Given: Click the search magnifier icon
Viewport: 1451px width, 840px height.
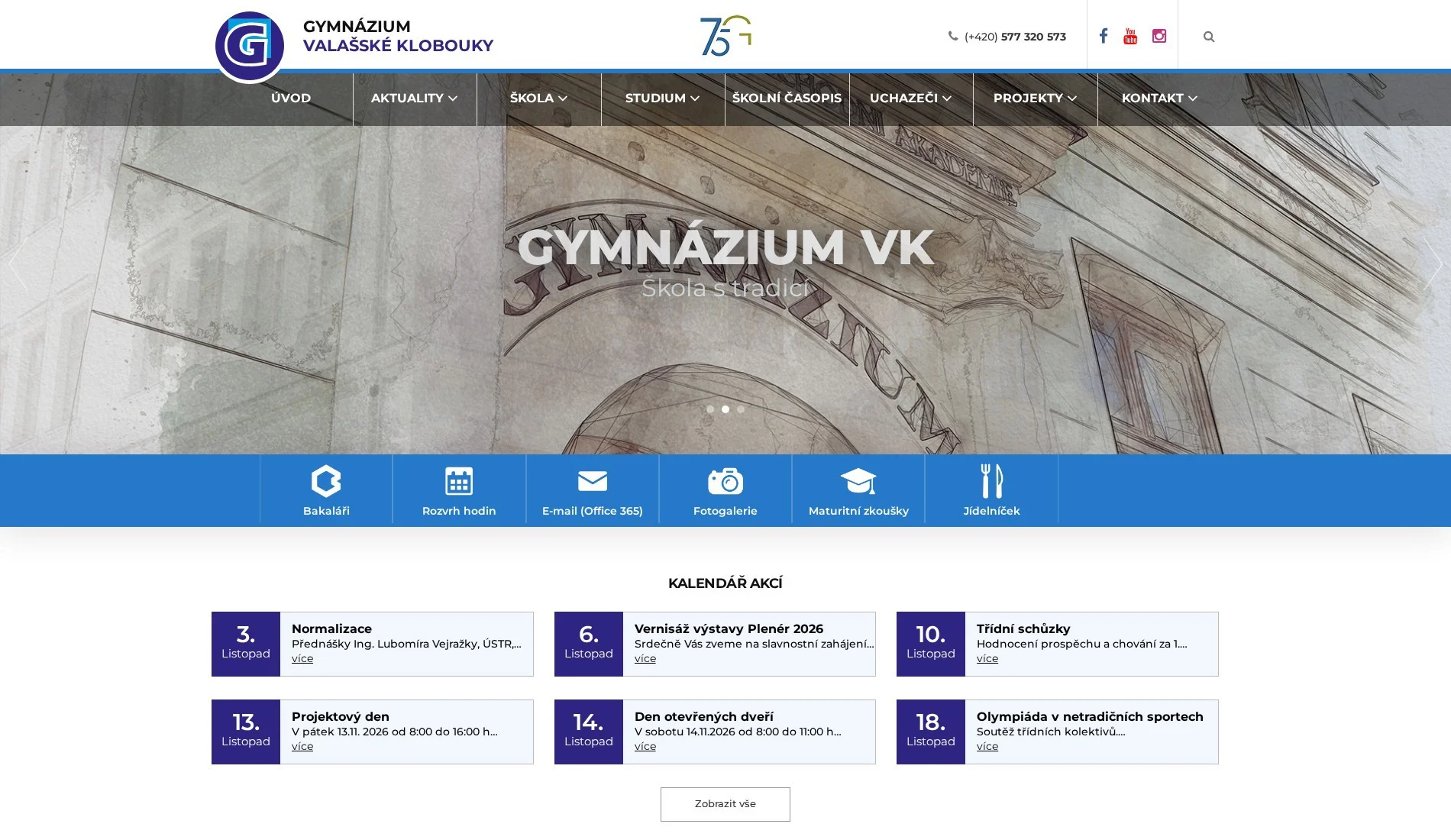Looking at the screenshot, I should tap(1209, 37).
